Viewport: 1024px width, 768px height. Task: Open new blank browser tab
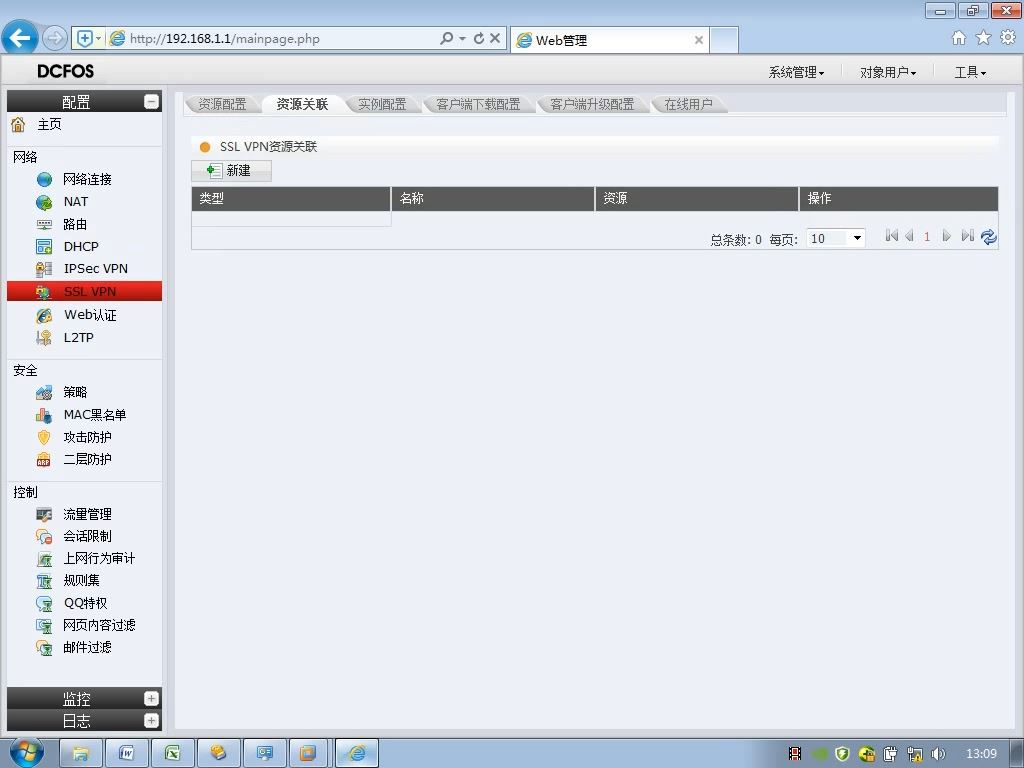click(724, 40)
